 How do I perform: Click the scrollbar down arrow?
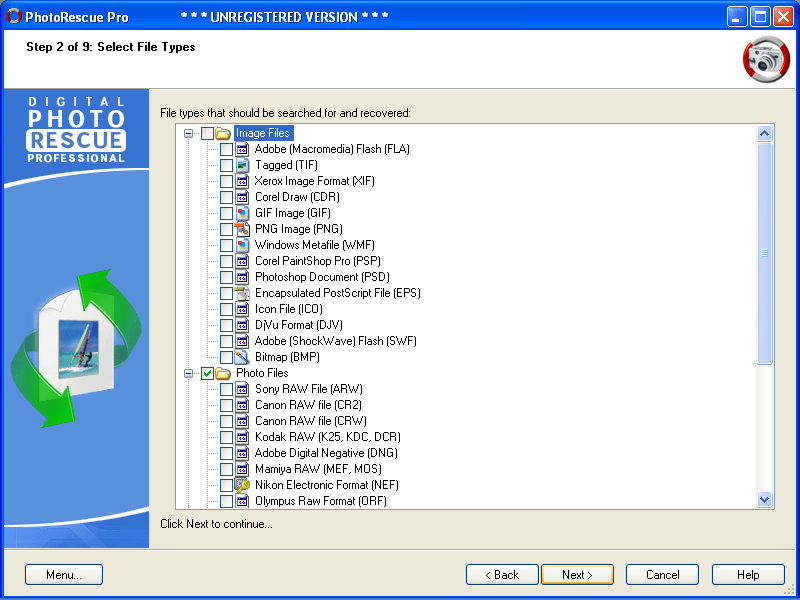click(x=764, y=499)
